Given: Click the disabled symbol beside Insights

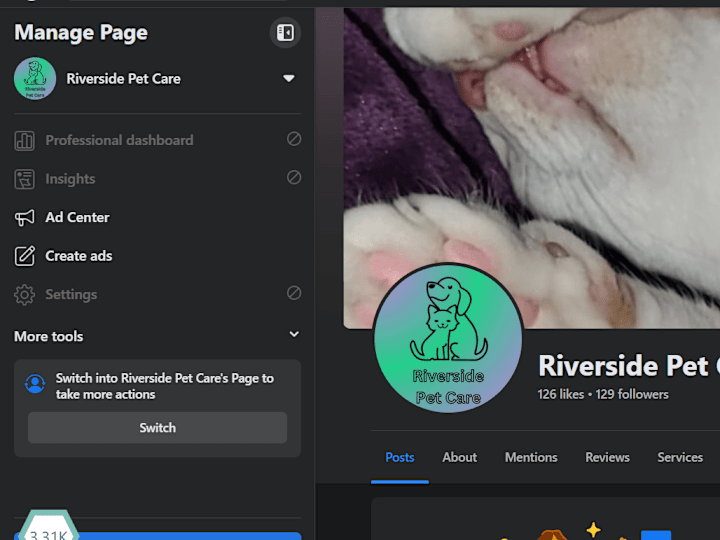Looking at the screenshot, I should [x=294, y=177].
